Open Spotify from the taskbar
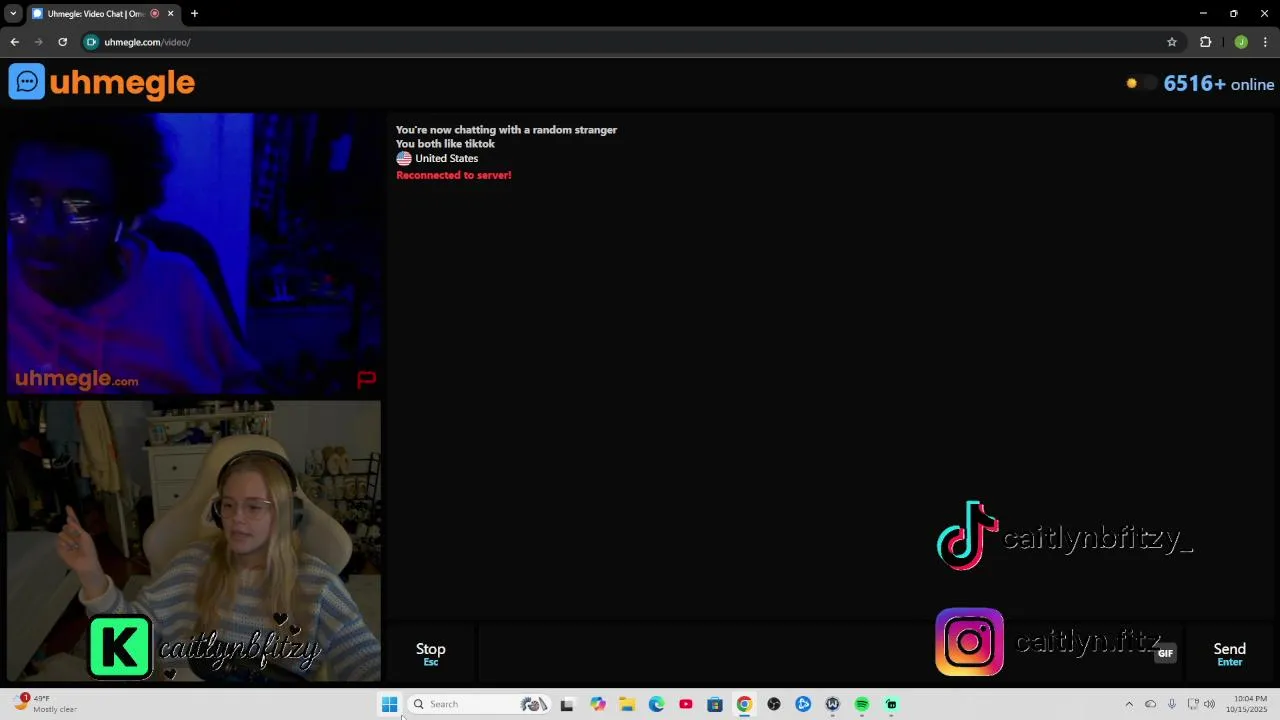The width and height of the screenshot is (1280, 720). pos(862,704)
